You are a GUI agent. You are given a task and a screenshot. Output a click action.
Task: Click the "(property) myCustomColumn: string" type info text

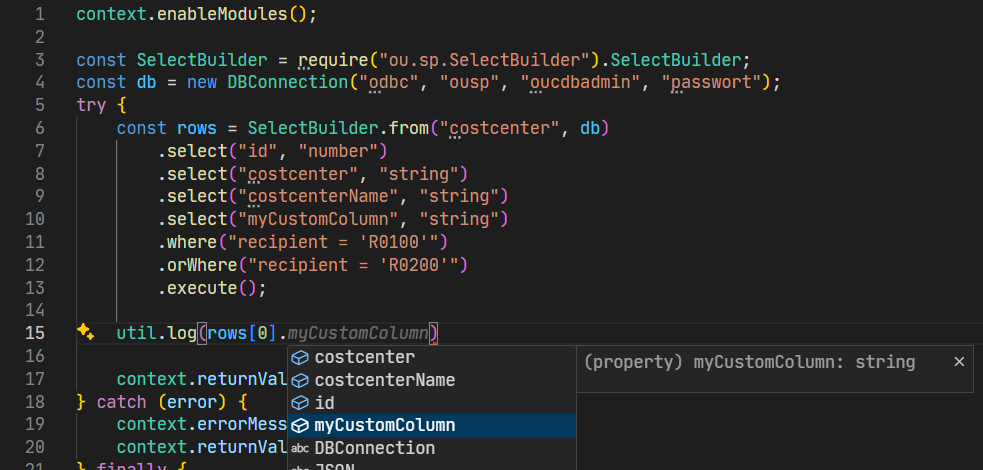tap(749, 362)
